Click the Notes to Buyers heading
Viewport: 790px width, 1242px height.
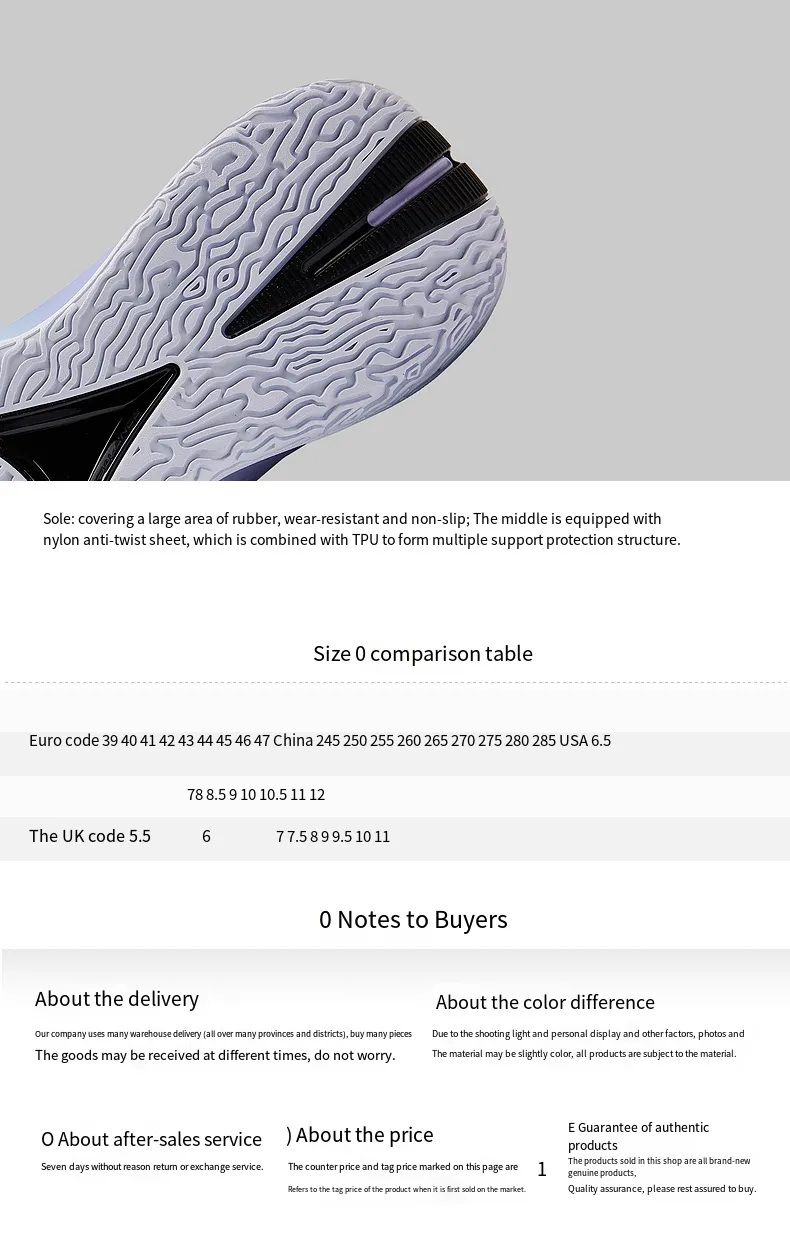pos(413,920)
